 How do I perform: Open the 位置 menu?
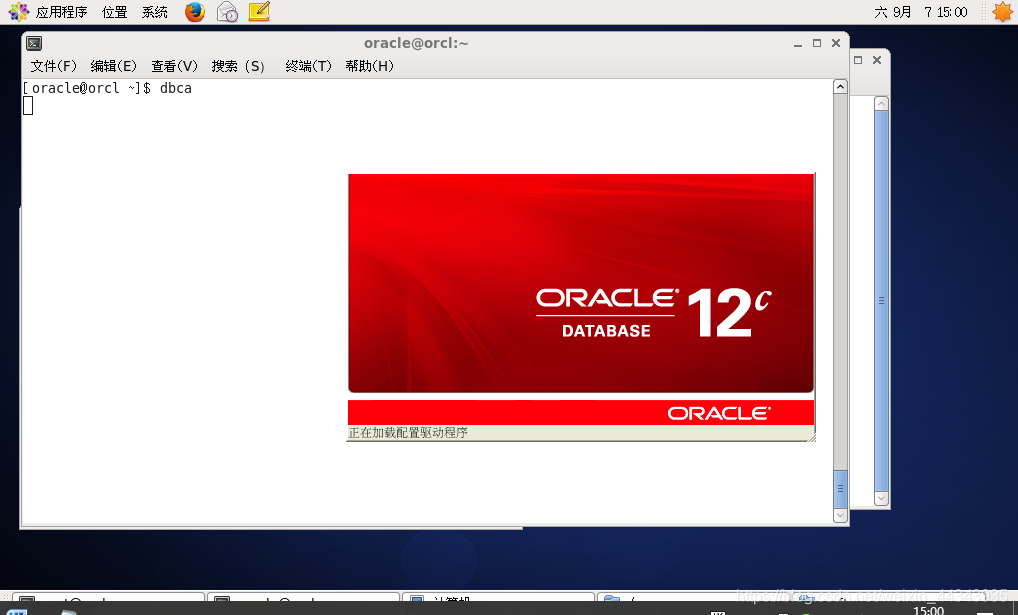point(113,12)
